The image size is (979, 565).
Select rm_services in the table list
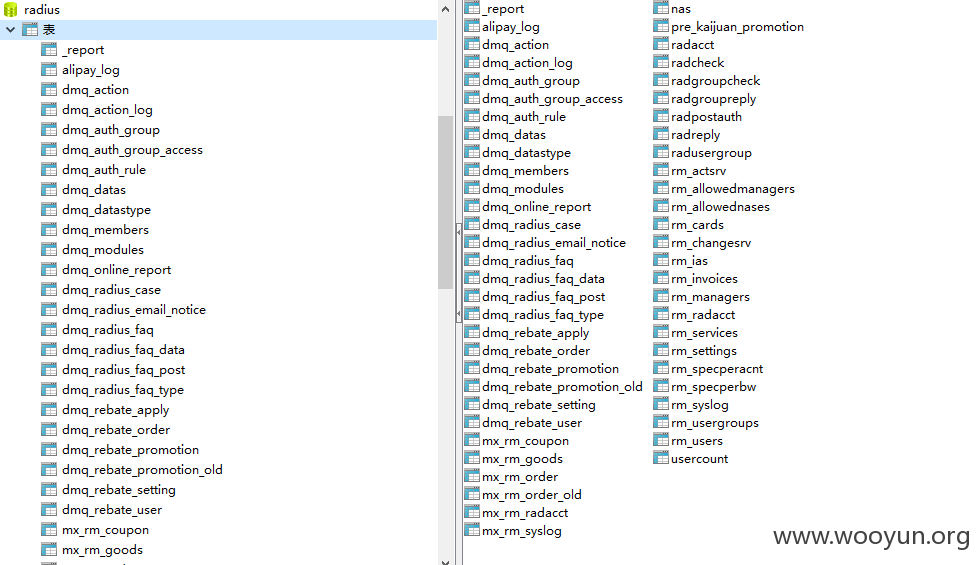[x=704, y=333]
